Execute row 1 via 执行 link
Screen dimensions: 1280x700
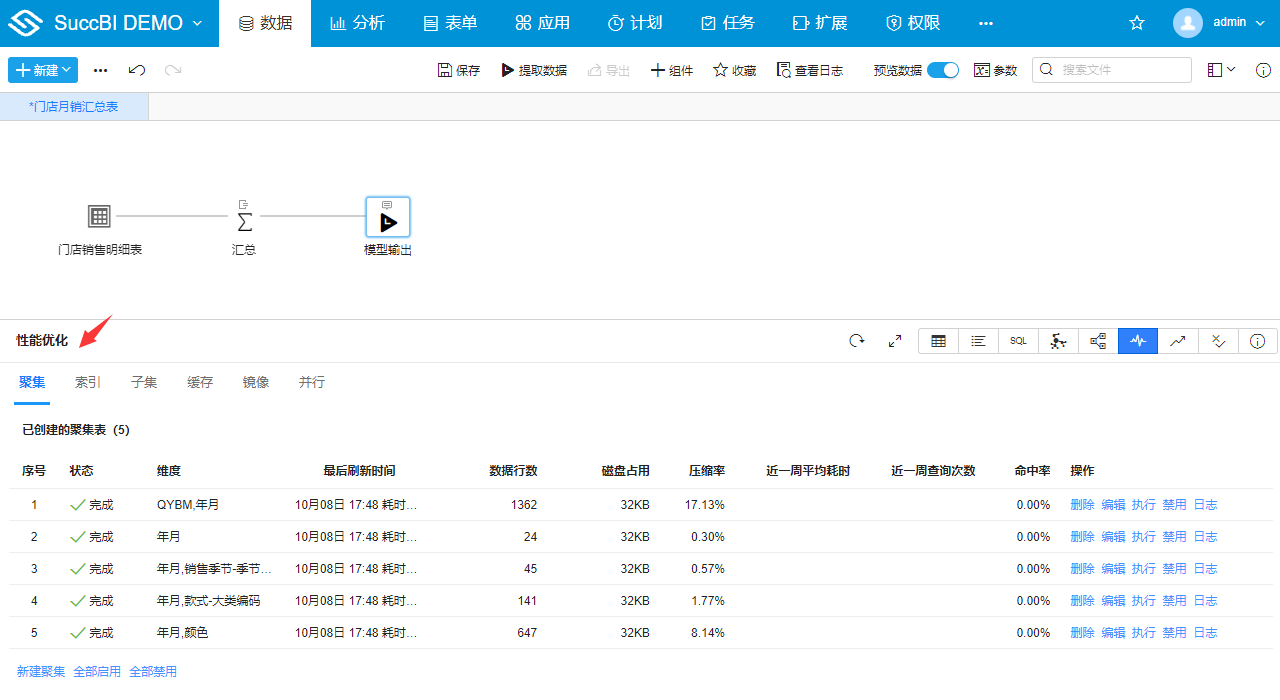coord(1143,504)
